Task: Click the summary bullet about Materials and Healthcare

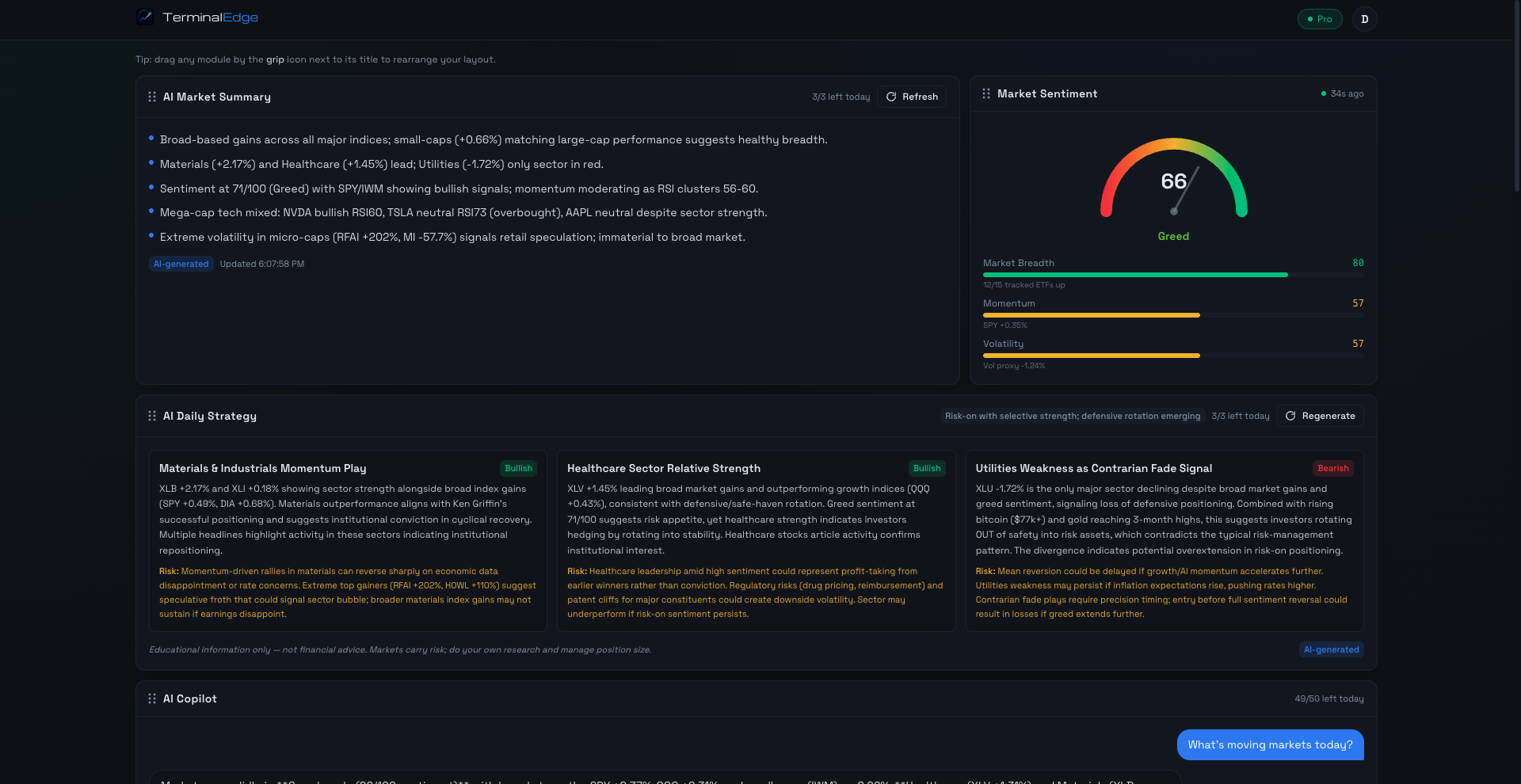Action: (x=382, y=164)
